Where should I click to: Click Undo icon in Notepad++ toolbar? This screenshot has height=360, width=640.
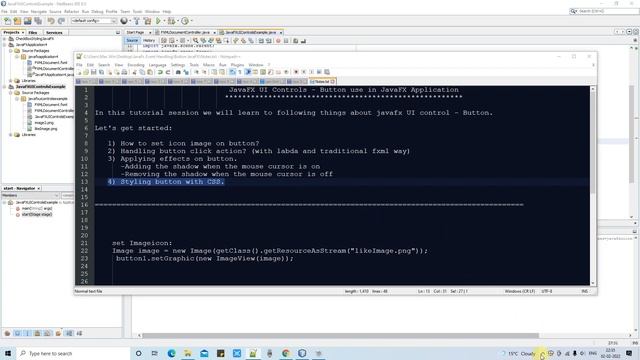(x=160, y=72)
